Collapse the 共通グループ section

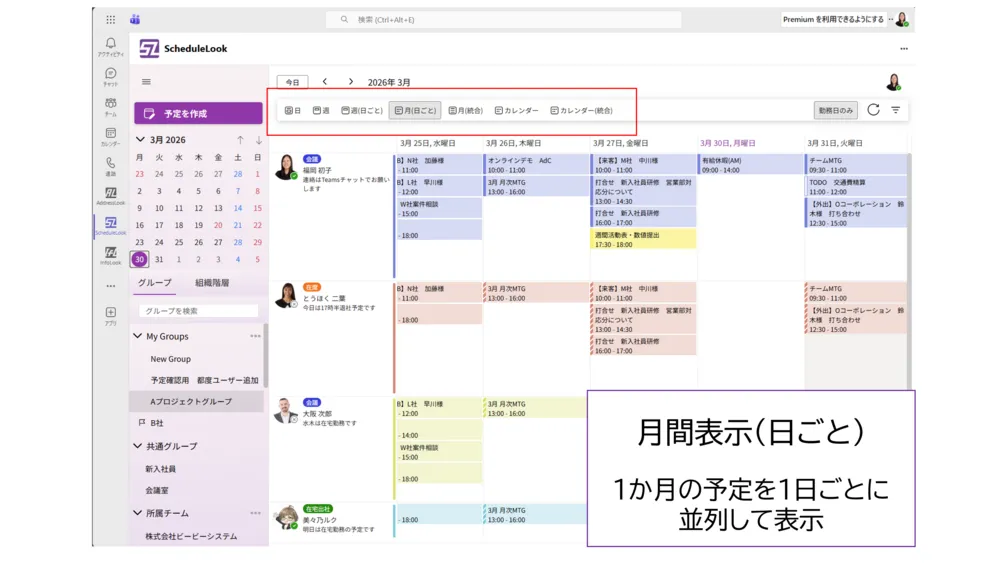click(137, 446)
